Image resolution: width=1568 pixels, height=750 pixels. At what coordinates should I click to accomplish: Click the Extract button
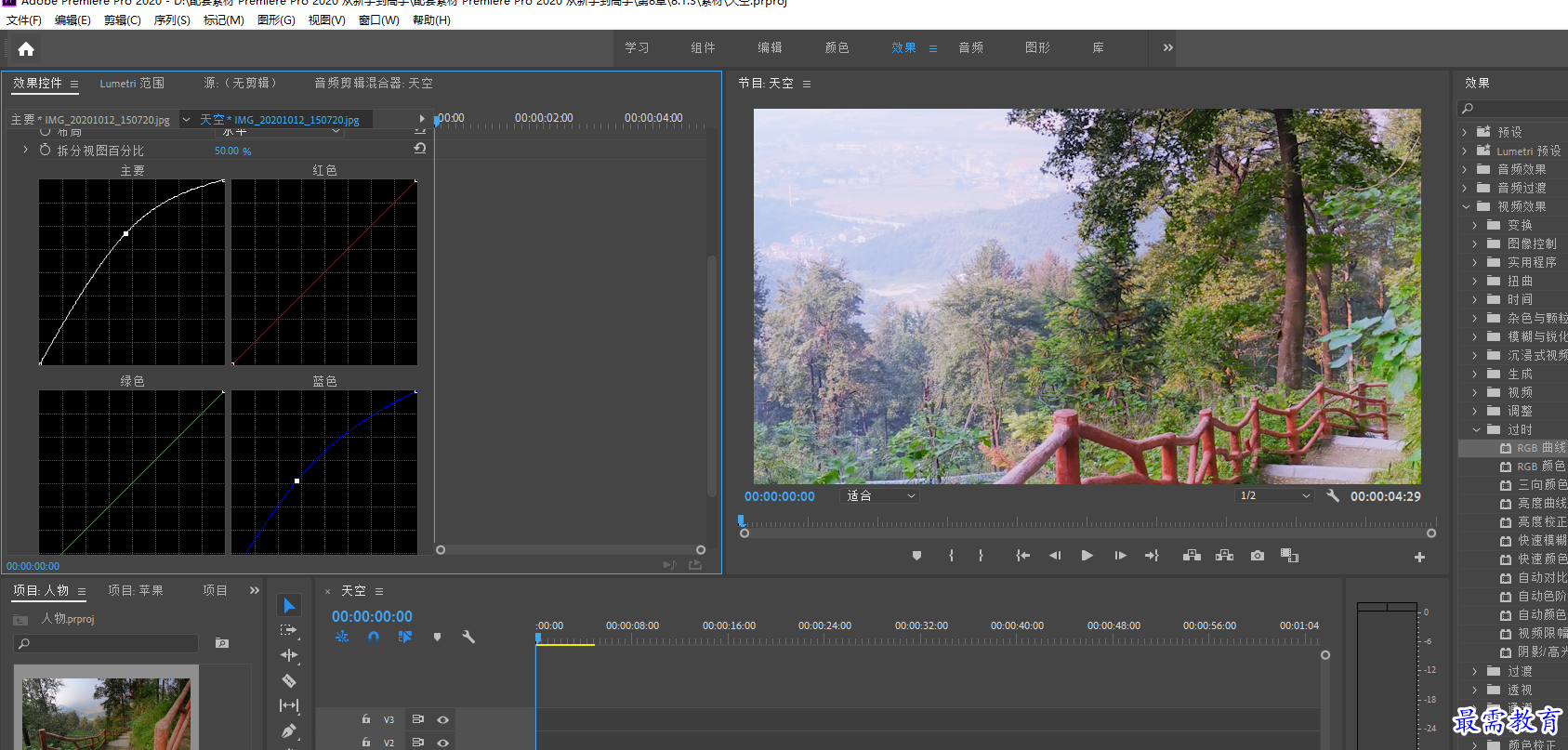(1225, 556)
